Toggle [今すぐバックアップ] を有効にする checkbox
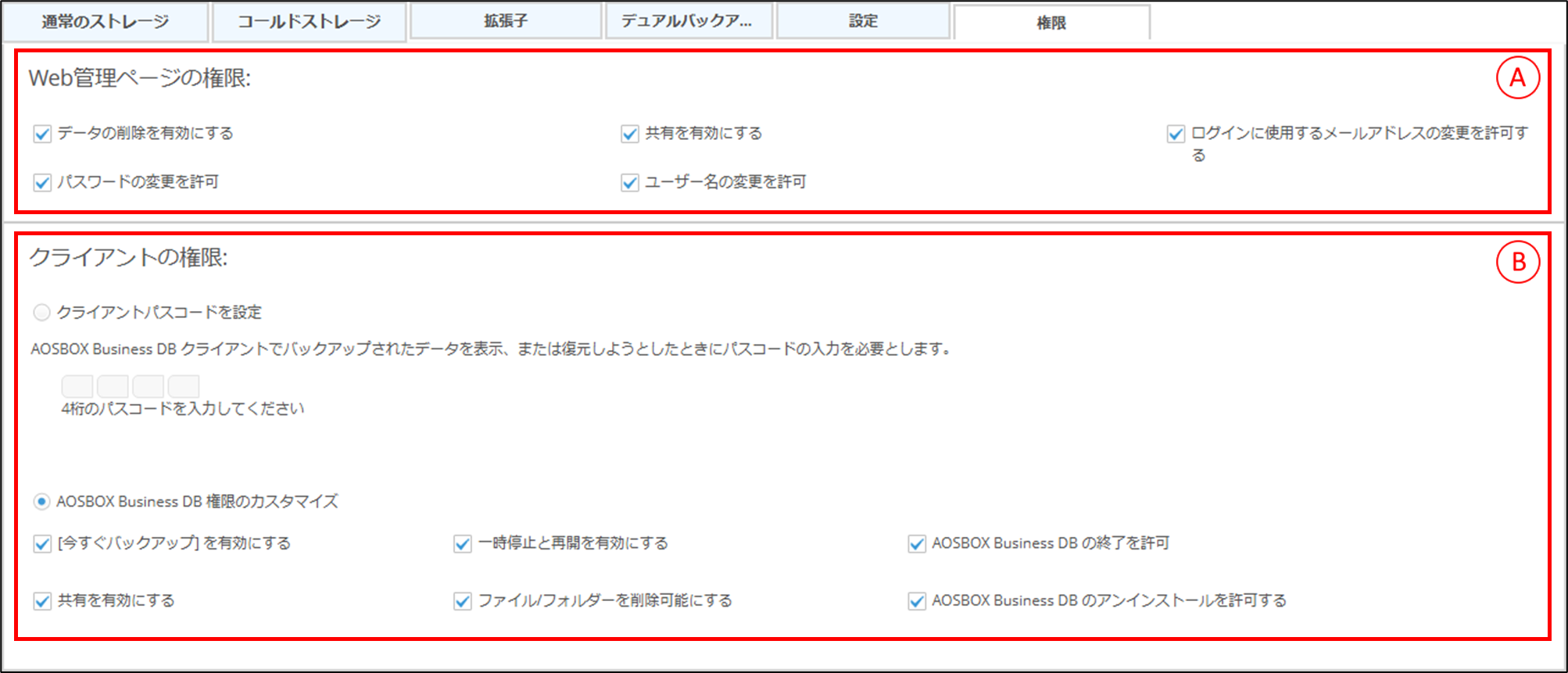Viewport: 1568px width, 673px height. point(42,543)
